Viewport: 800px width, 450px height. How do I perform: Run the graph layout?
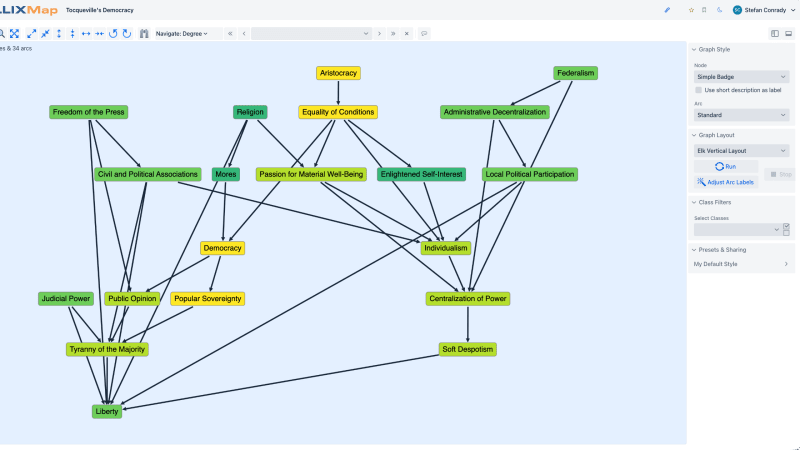point(726,167)
